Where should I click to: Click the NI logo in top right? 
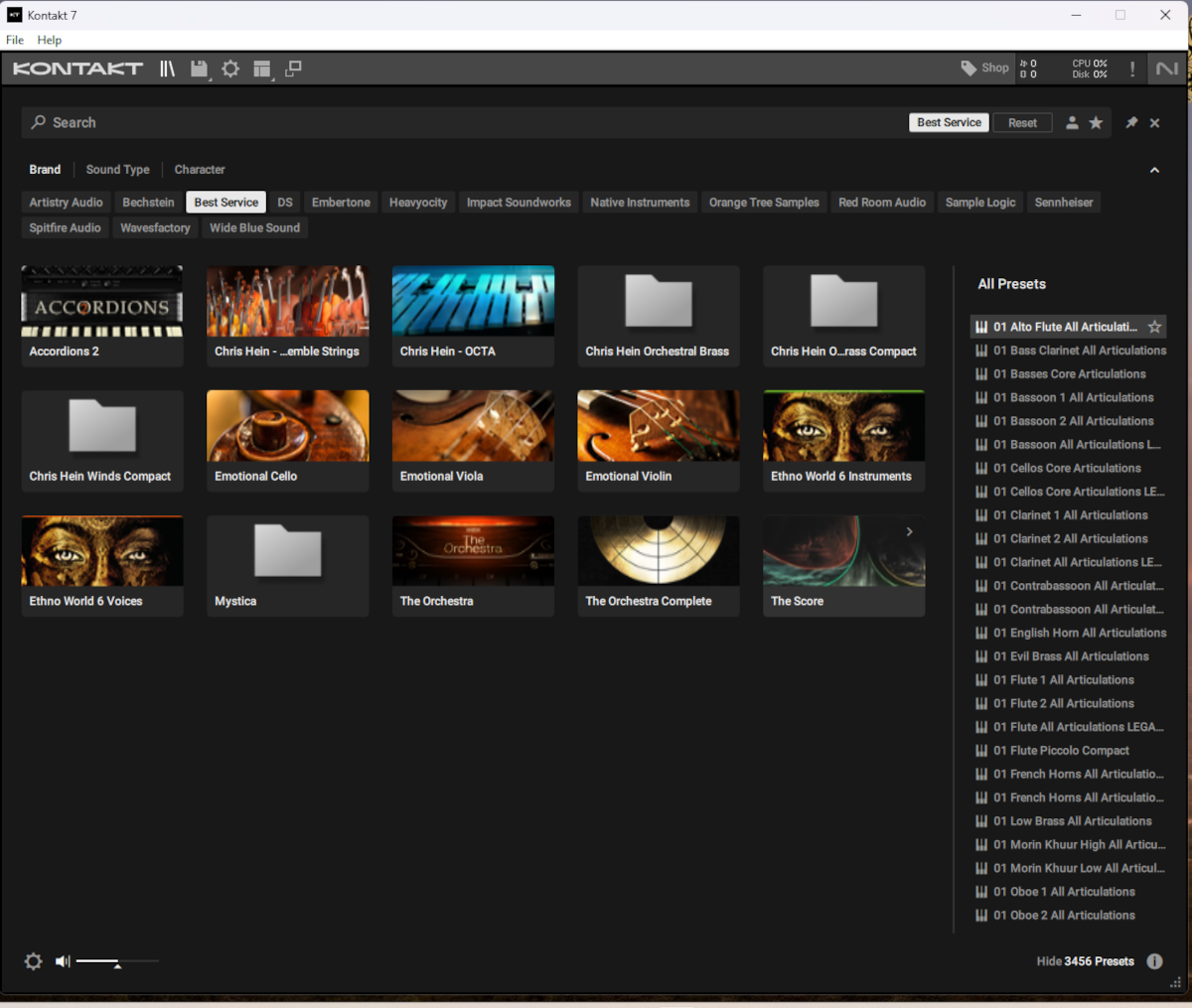(x=1167, y=69)
